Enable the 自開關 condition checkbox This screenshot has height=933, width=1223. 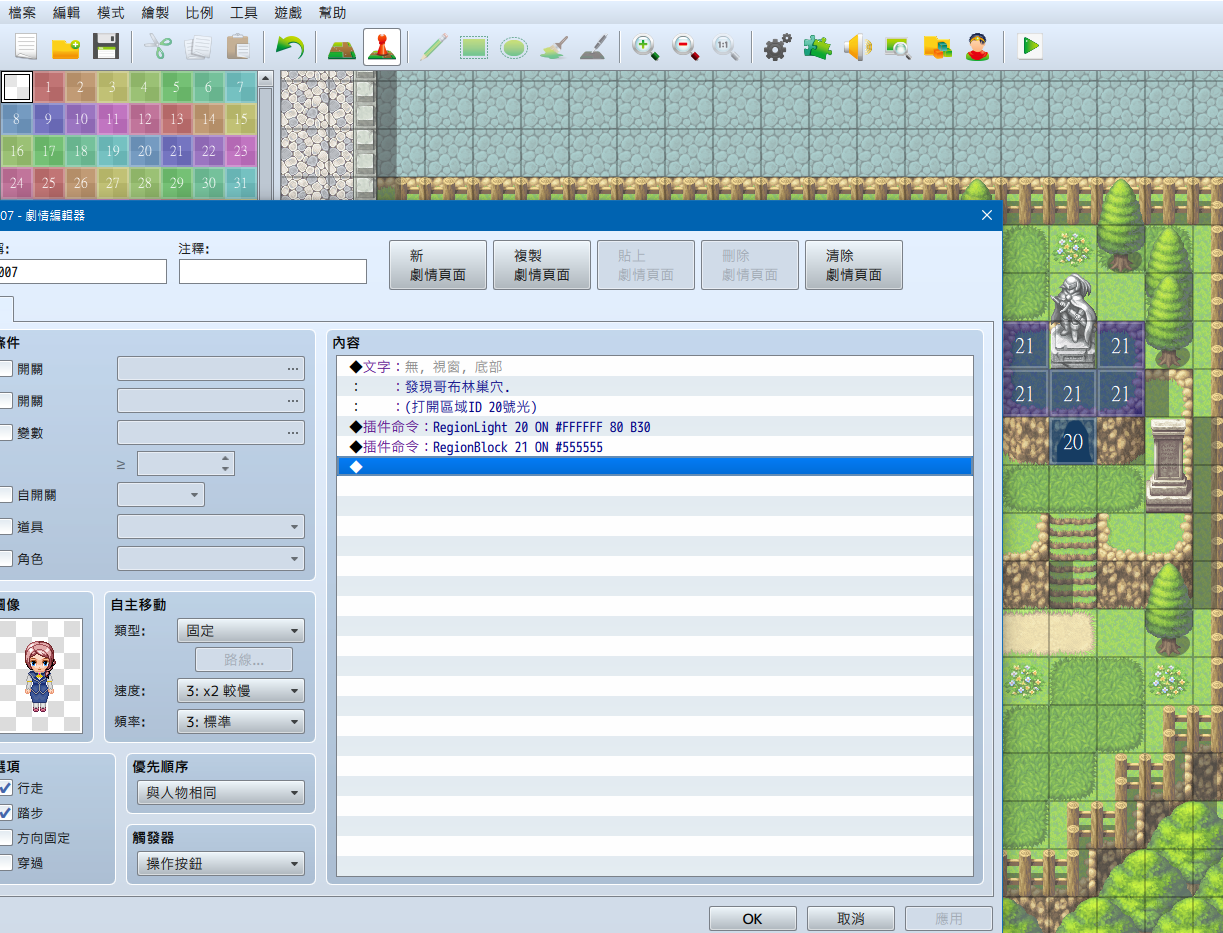(6, 495)
